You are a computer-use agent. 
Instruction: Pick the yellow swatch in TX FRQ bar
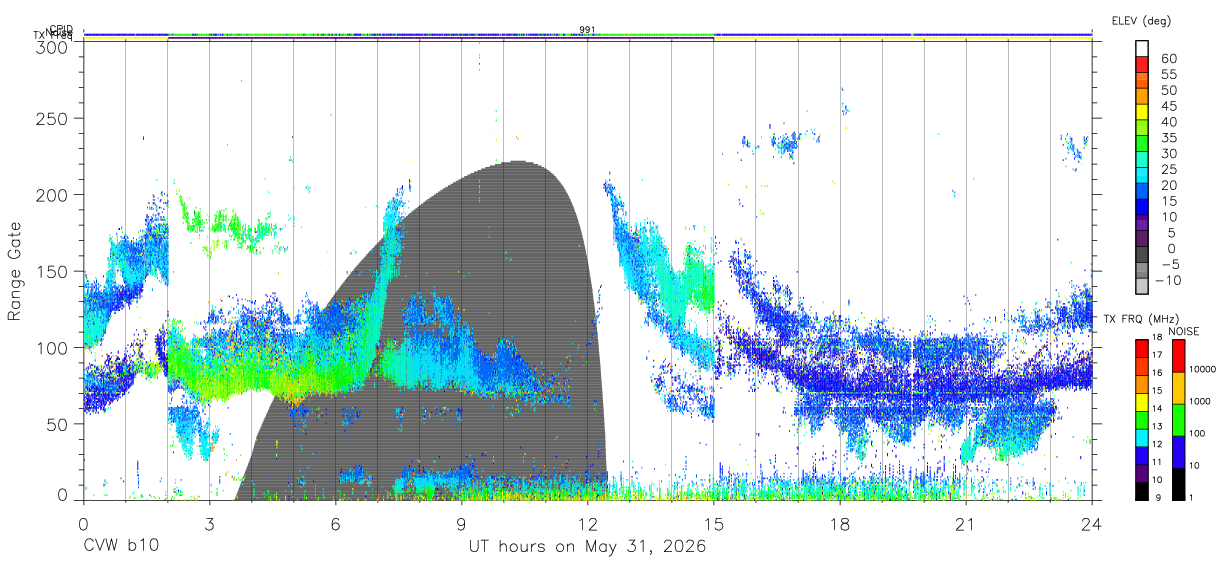point(1142,402)
